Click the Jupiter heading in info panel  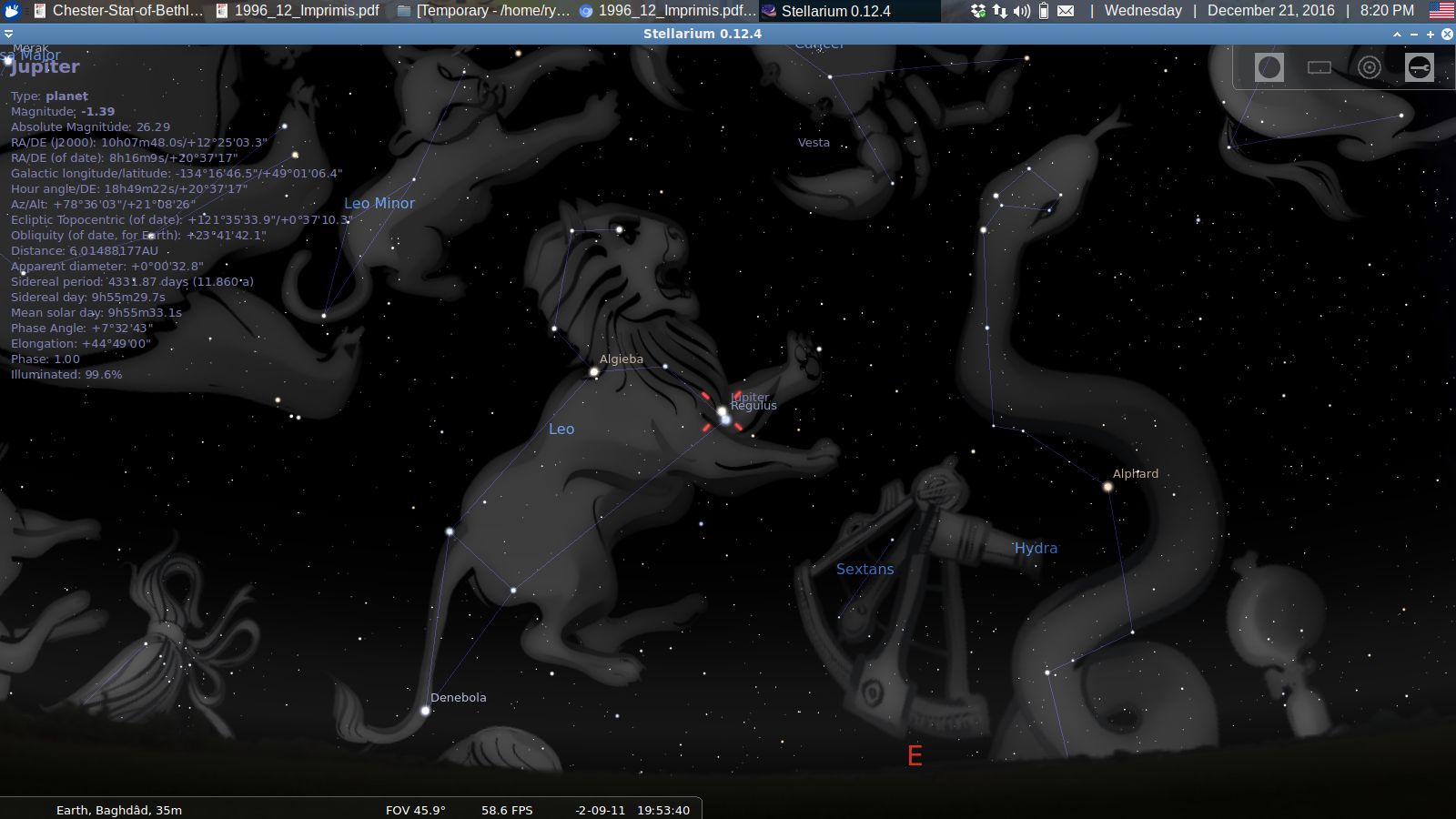click(x=45, y=66)
